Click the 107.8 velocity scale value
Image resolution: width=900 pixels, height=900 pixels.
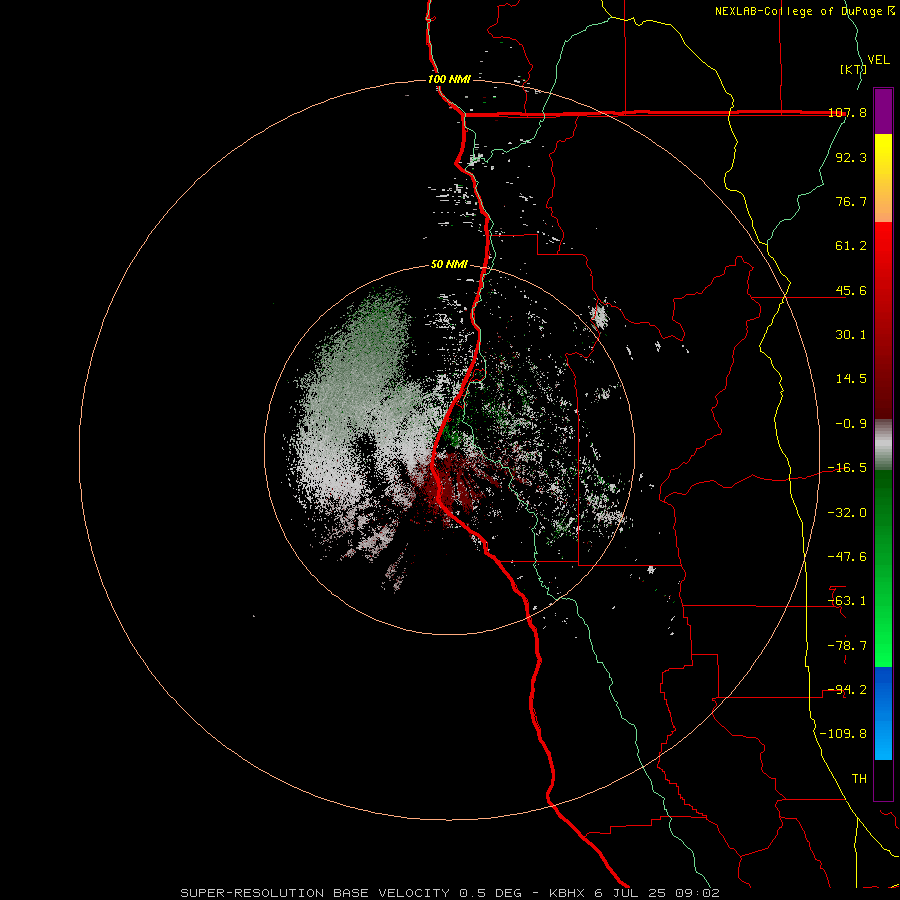click(847, 113)
